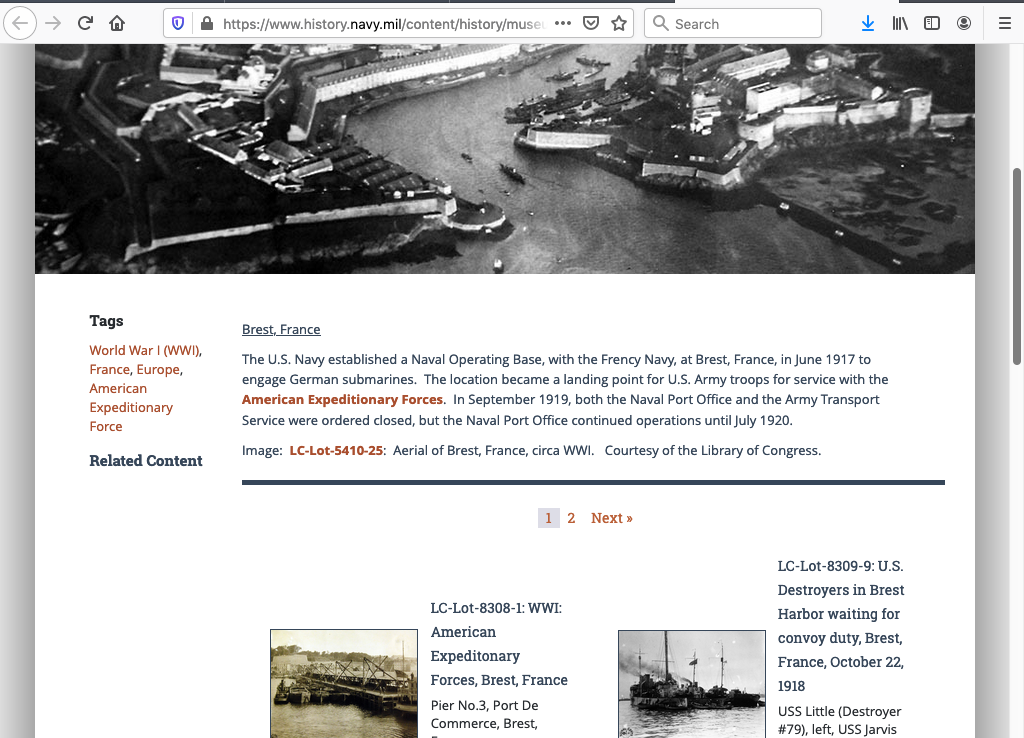Click the Next » pagination link
Image resolution: width=1024 pixels, height=738 pixels.
click(611, 518)
